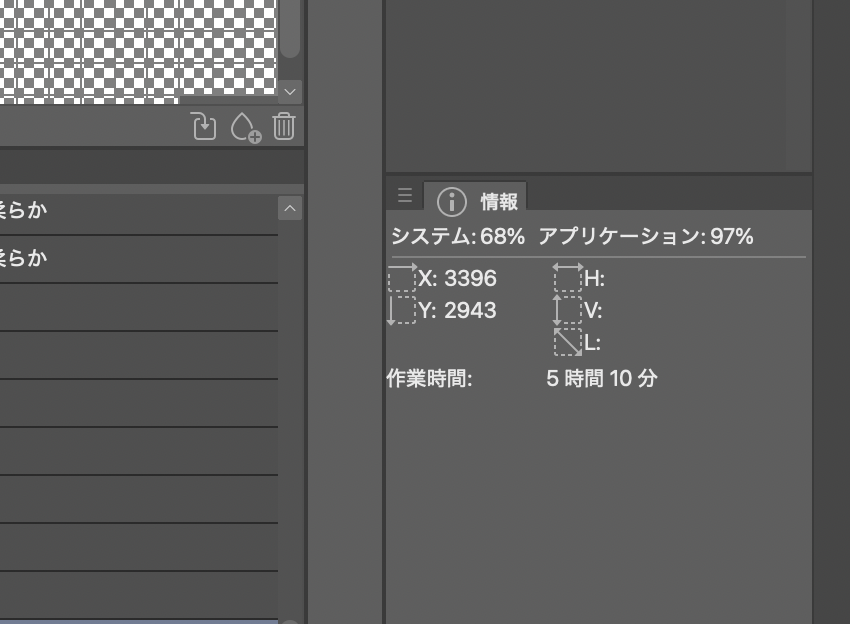Click the droplet-plus create new preset icon
Image resolution: width=850 pixels, height=624 pixels.
coord(244,128)
